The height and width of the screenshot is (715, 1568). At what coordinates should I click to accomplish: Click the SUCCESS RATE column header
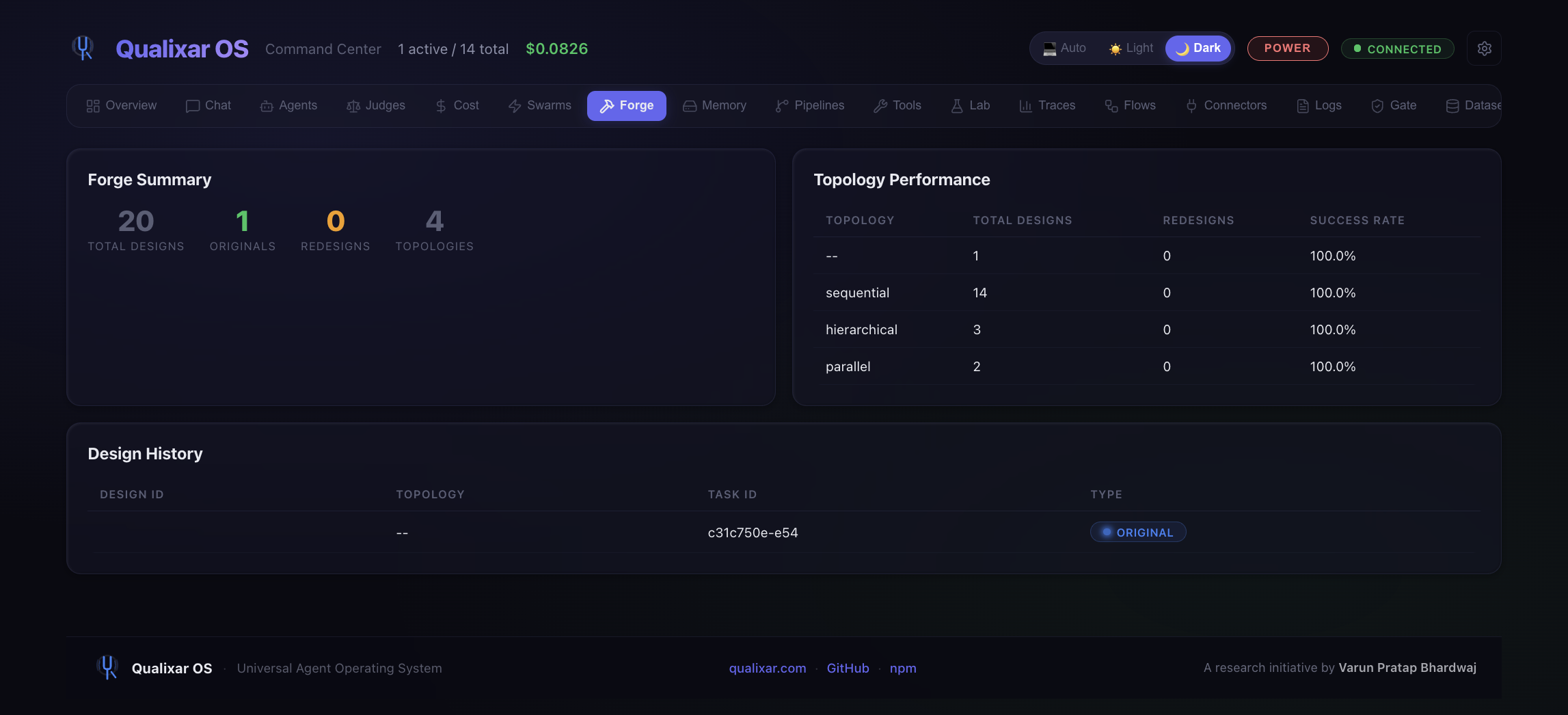1357,220
